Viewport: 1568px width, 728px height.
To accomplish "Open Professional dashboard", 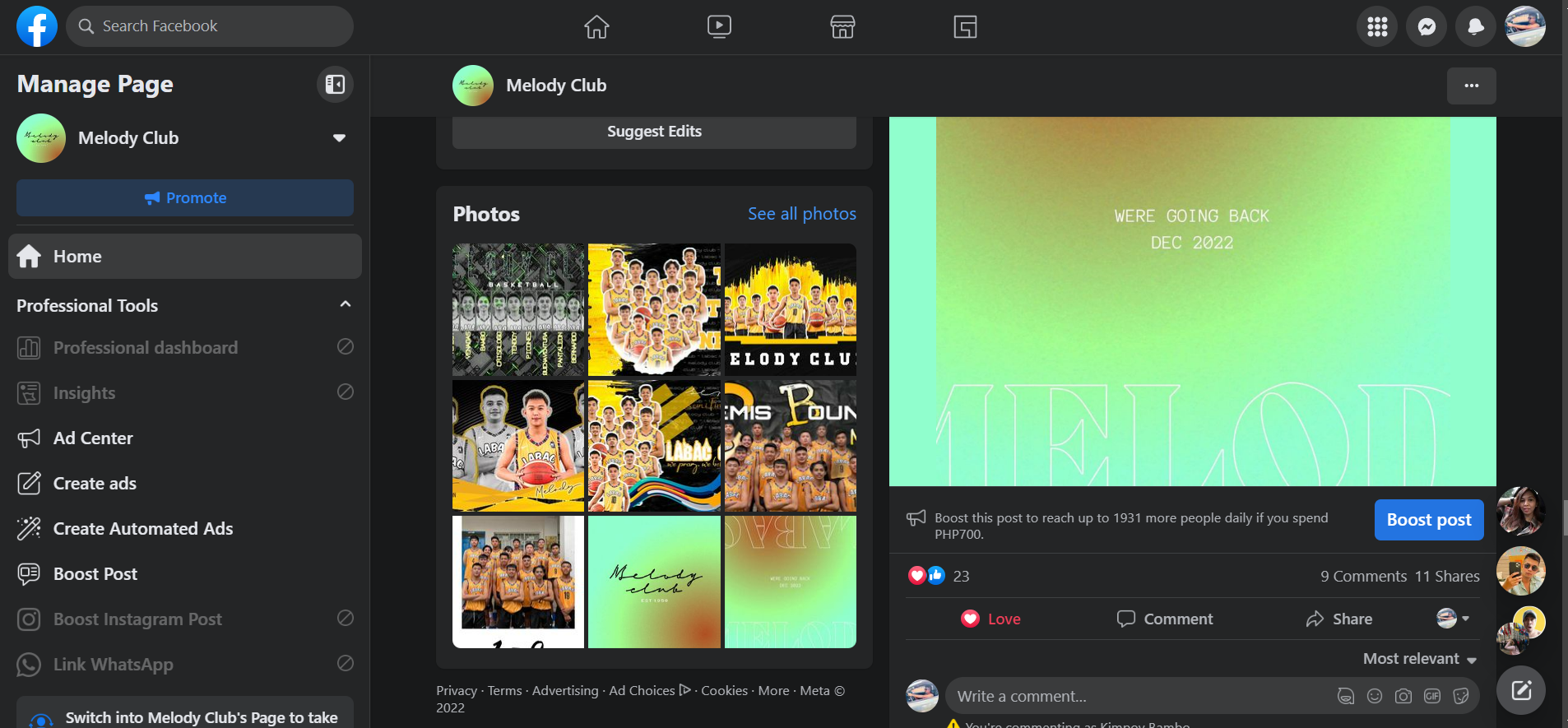I will [185, 348].
